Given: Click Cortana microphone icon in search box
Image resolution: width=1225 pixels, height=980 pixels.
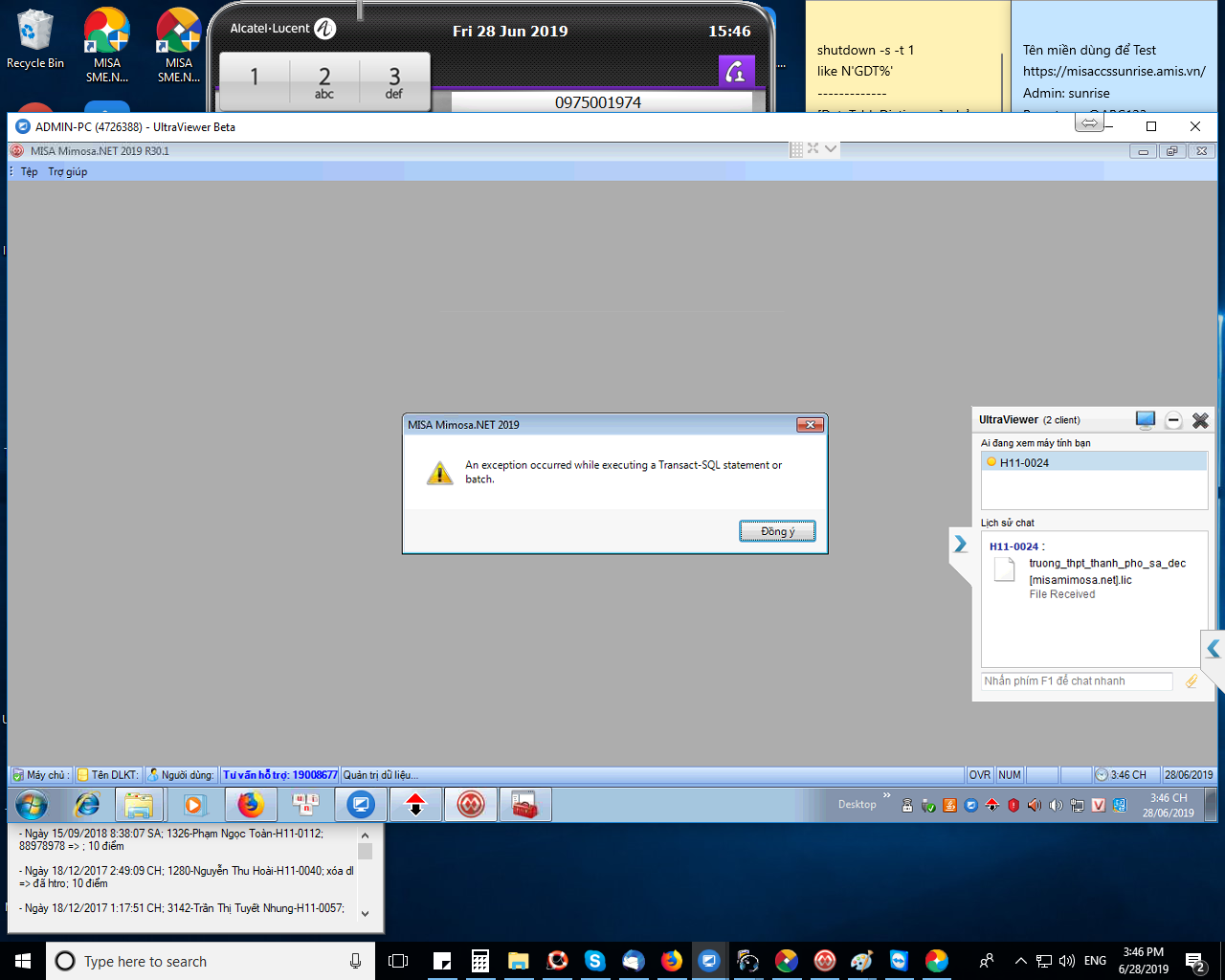Looking at the screenshot, I should click(x=355, y=961).
